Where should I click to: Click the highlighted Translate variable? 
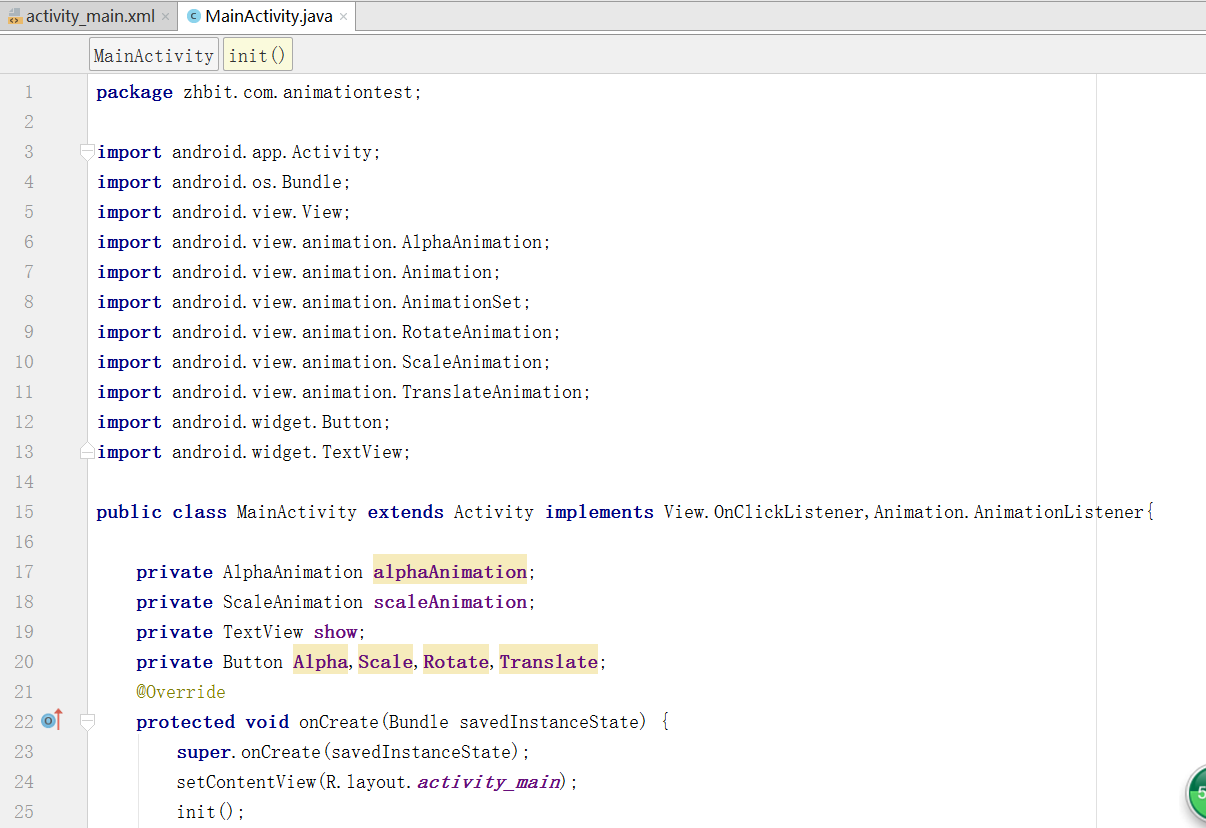coord(548,662)
